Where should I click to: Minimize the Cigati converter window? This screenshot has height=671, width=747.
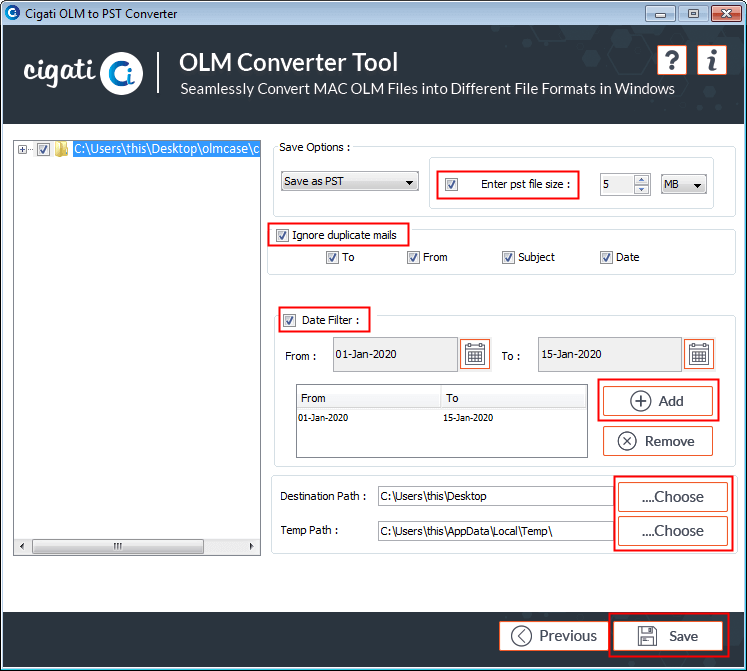coord(660,14)
